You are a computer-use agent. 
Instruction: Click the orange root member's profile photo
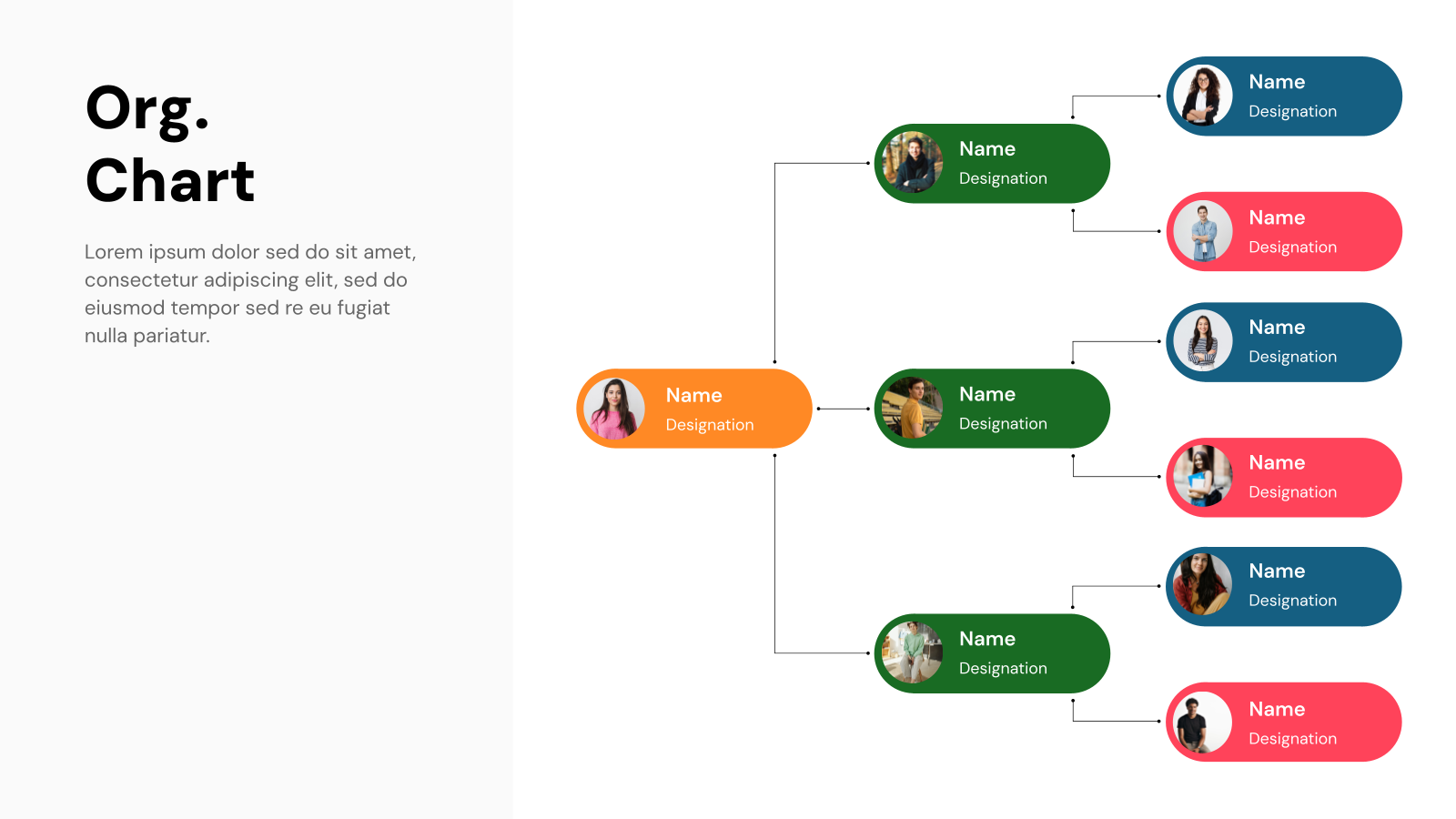coord(616,408)
